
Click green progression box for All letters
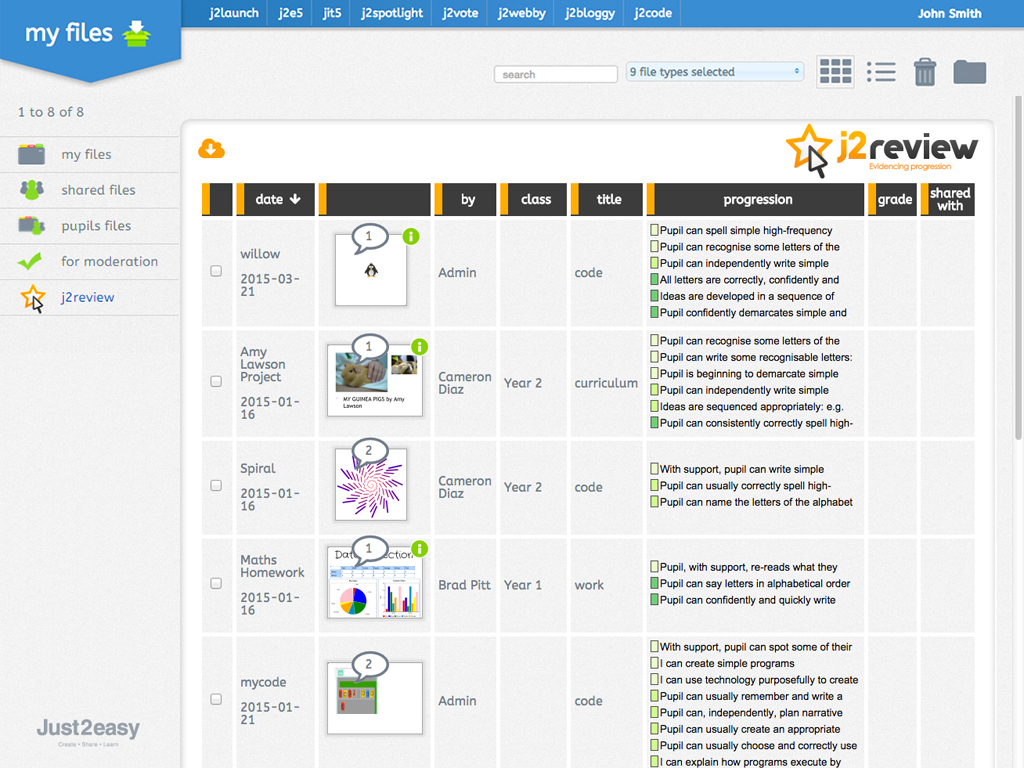point(654,280)
